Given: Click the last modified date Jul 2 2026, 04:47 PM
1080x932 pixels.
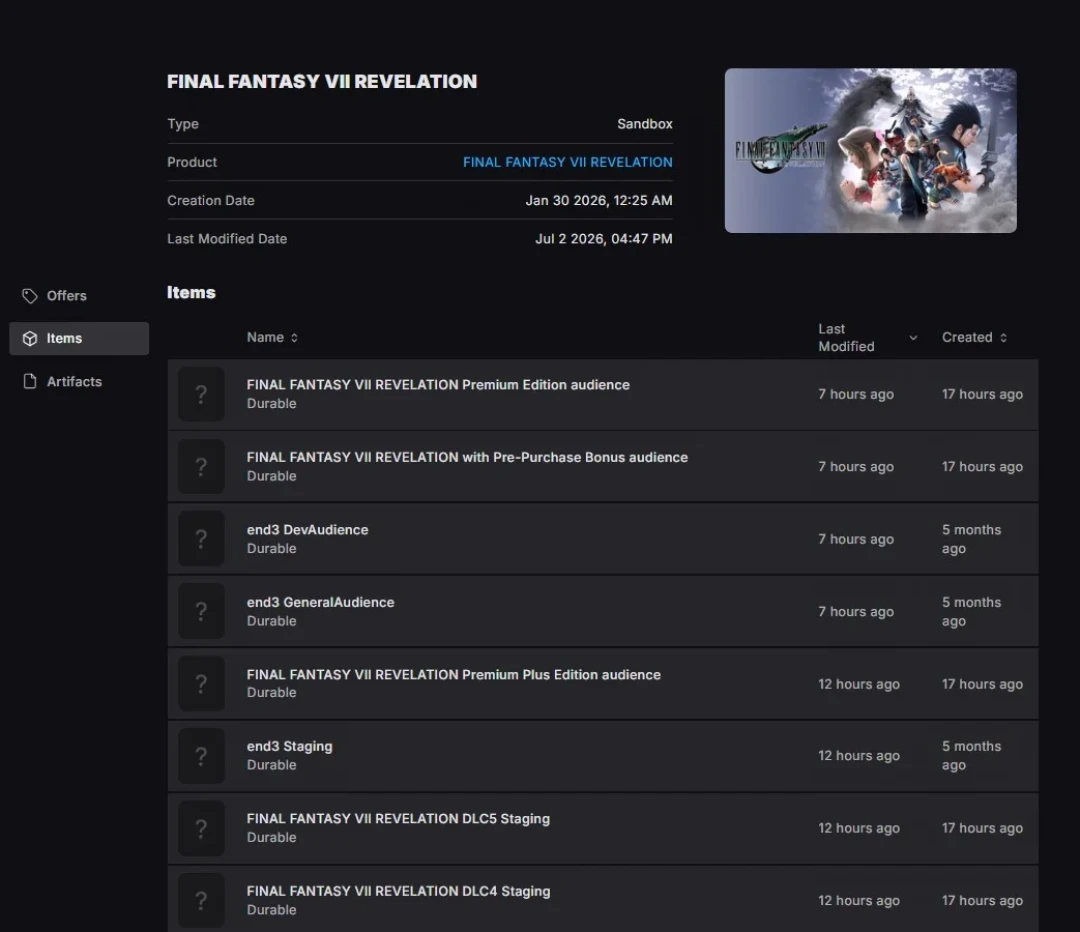Looking at the screenshot, I should coord(603,239).
